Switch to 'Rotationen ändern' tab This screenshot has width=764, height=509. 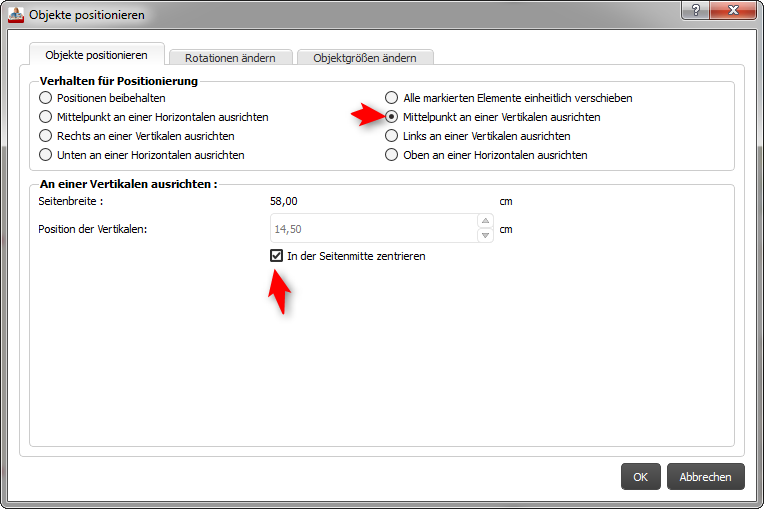(x=230, y=58)
